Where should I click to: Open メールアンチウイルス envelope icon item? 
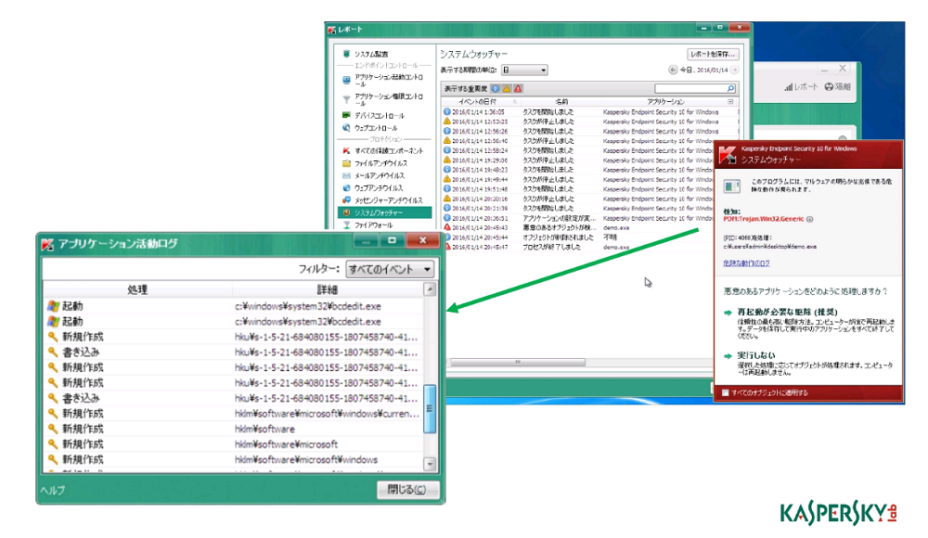(373, 176)
